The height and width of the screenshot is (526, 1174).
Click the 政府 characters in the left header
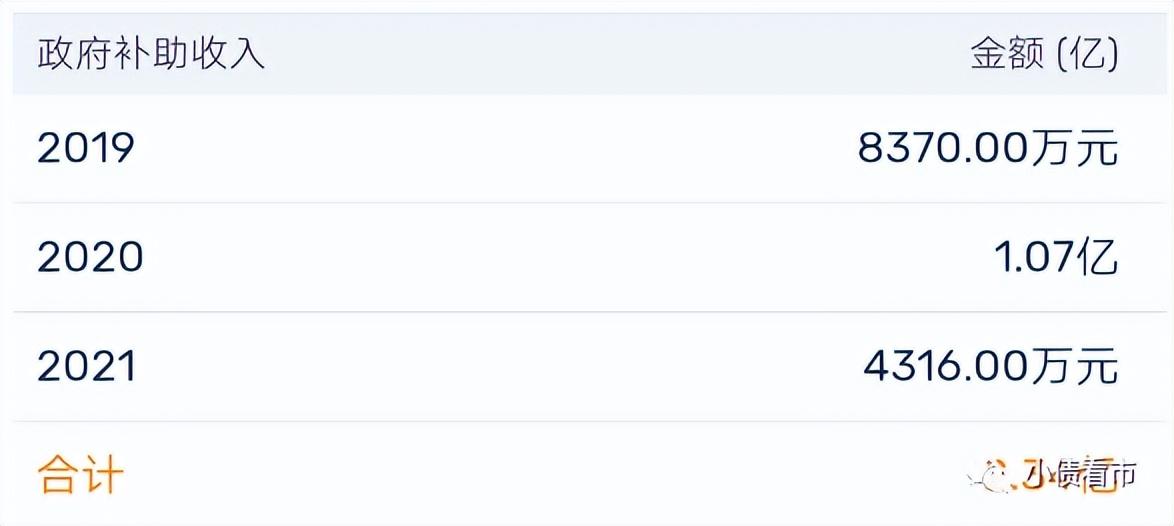(75, 54)
